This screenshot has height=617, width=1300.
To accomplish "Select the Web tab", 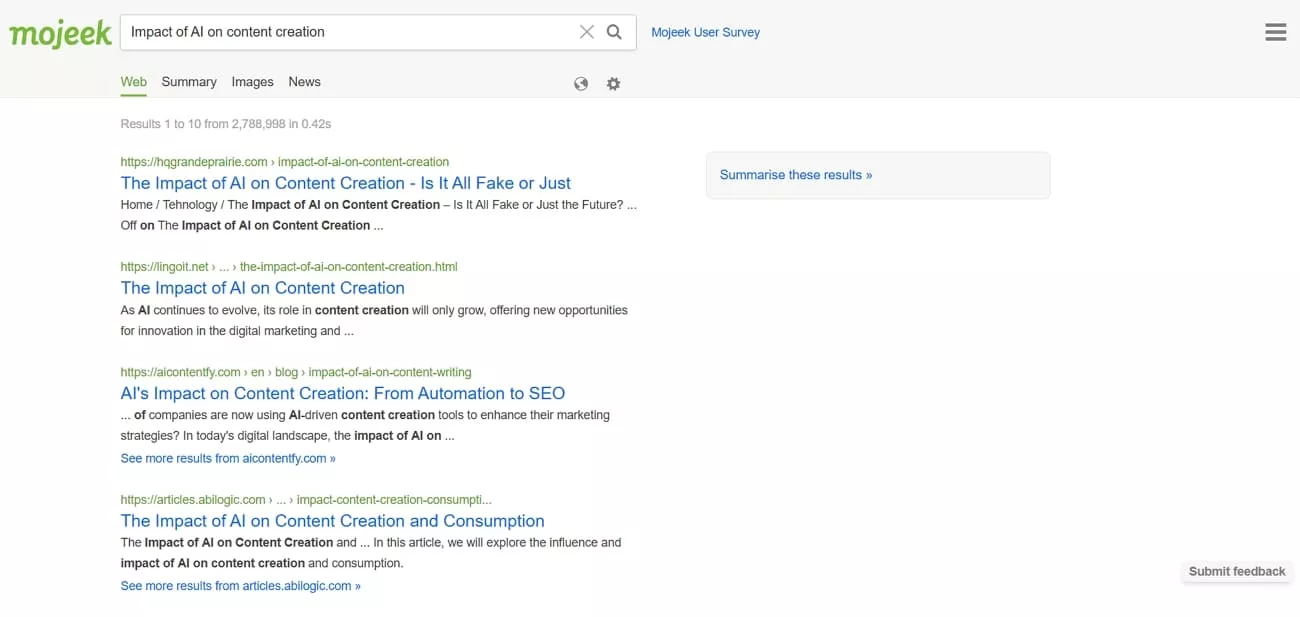I will click(132, 81).
